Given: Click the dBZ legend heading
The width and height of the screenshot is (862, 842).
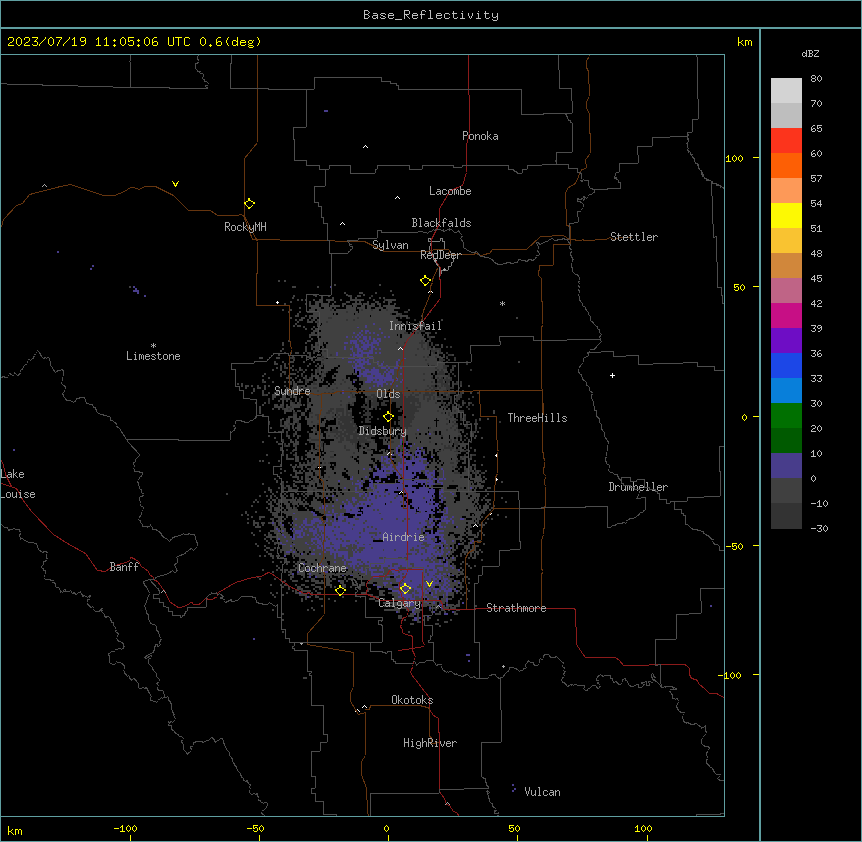Looking at the screenshot, I should click(x=810, y=53).
